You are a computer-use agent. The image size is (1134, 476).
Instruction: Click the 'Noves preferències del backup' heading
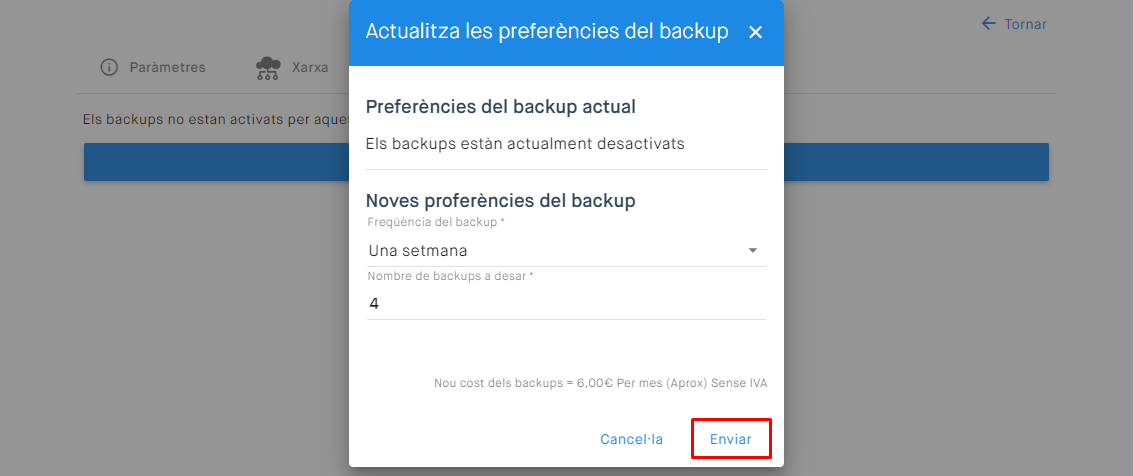point(501,201)
